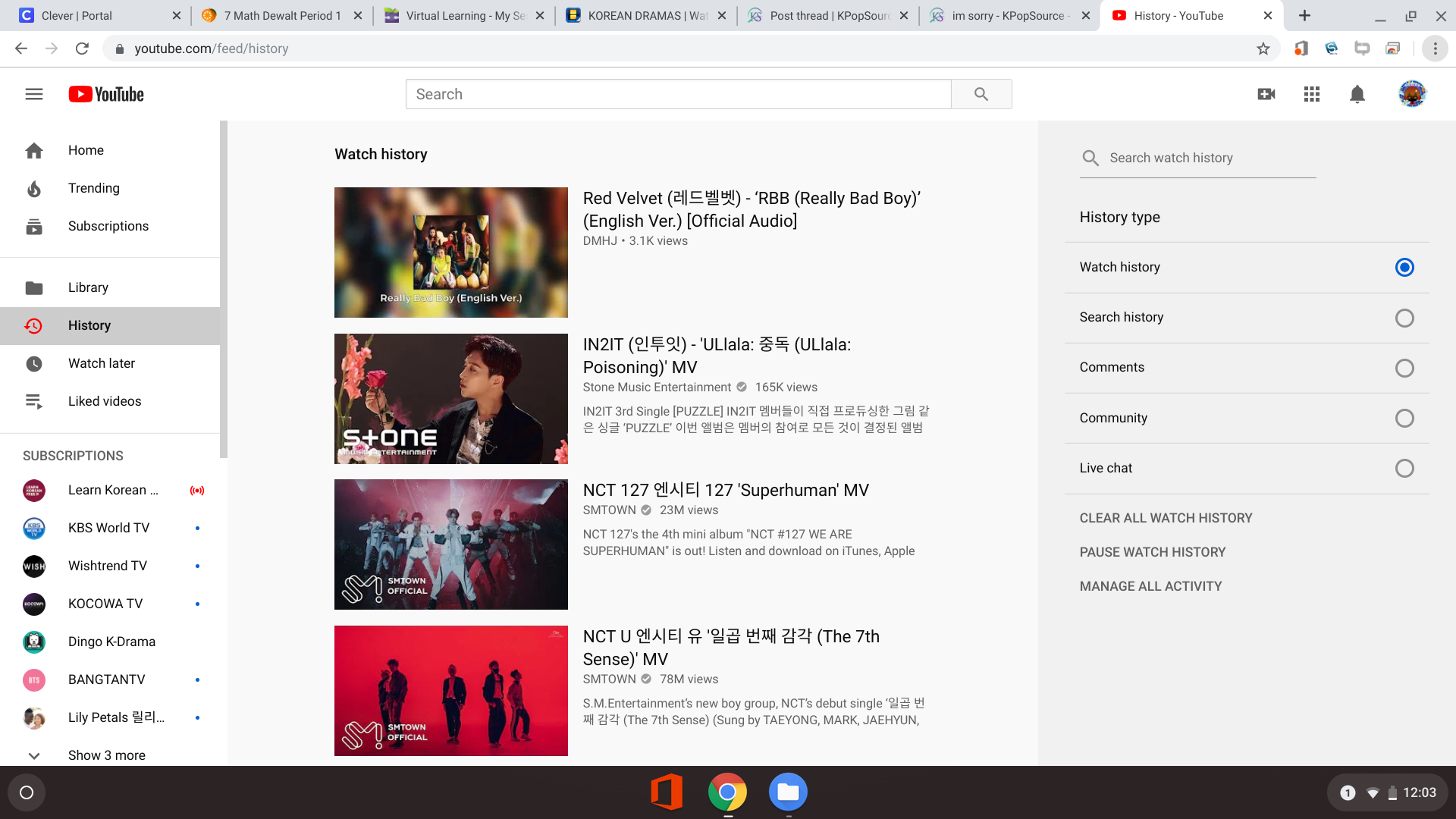
Task: Select Community radio button
Action: pos(1404,418)
